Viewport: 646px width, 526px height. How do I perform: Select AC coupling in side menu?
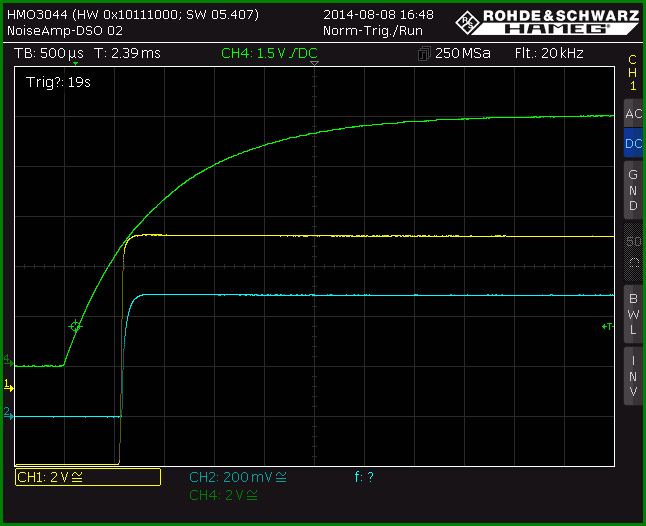[633, 113]
